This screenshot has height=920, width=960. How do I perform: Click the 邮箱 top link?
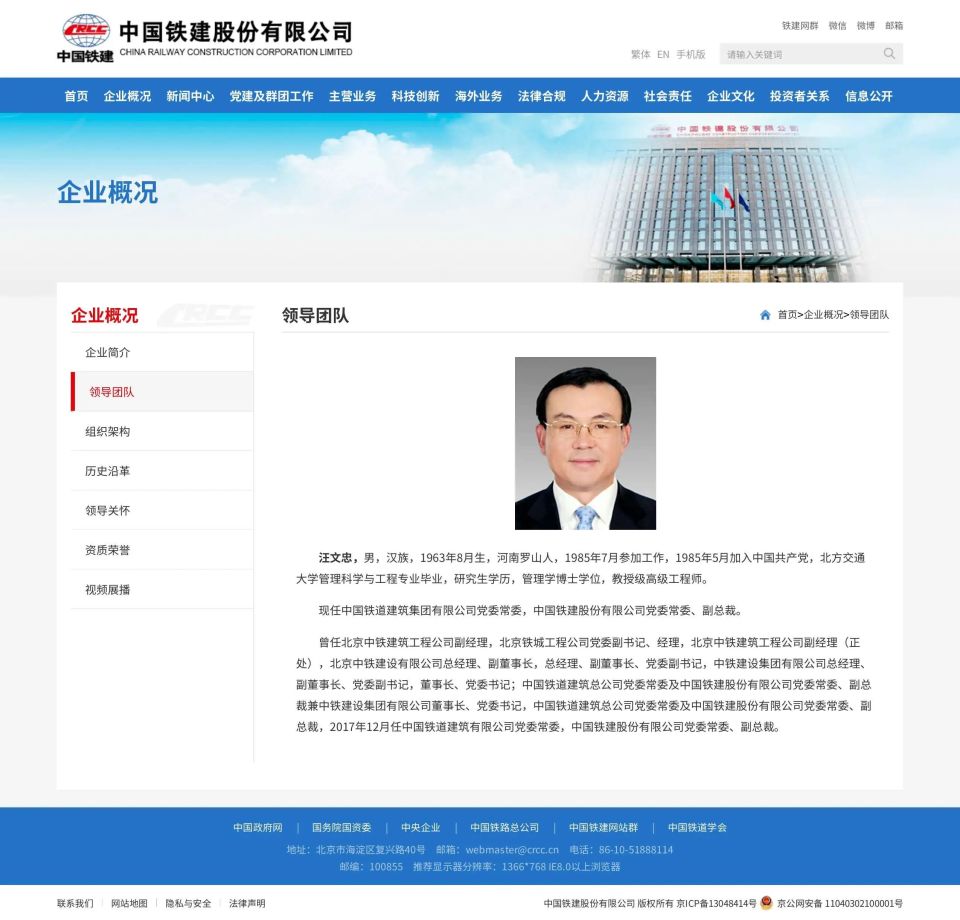click(894, 26)
